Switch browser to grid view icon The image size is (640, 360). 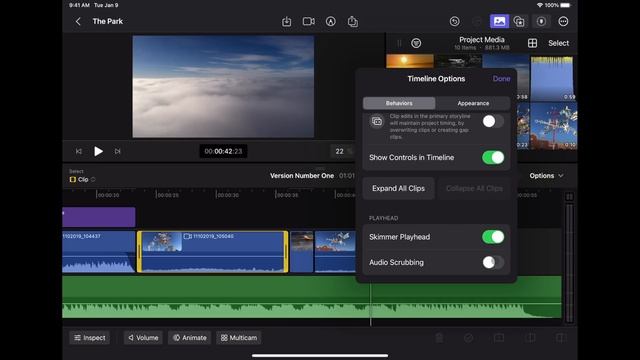click(x=532, y=43)
